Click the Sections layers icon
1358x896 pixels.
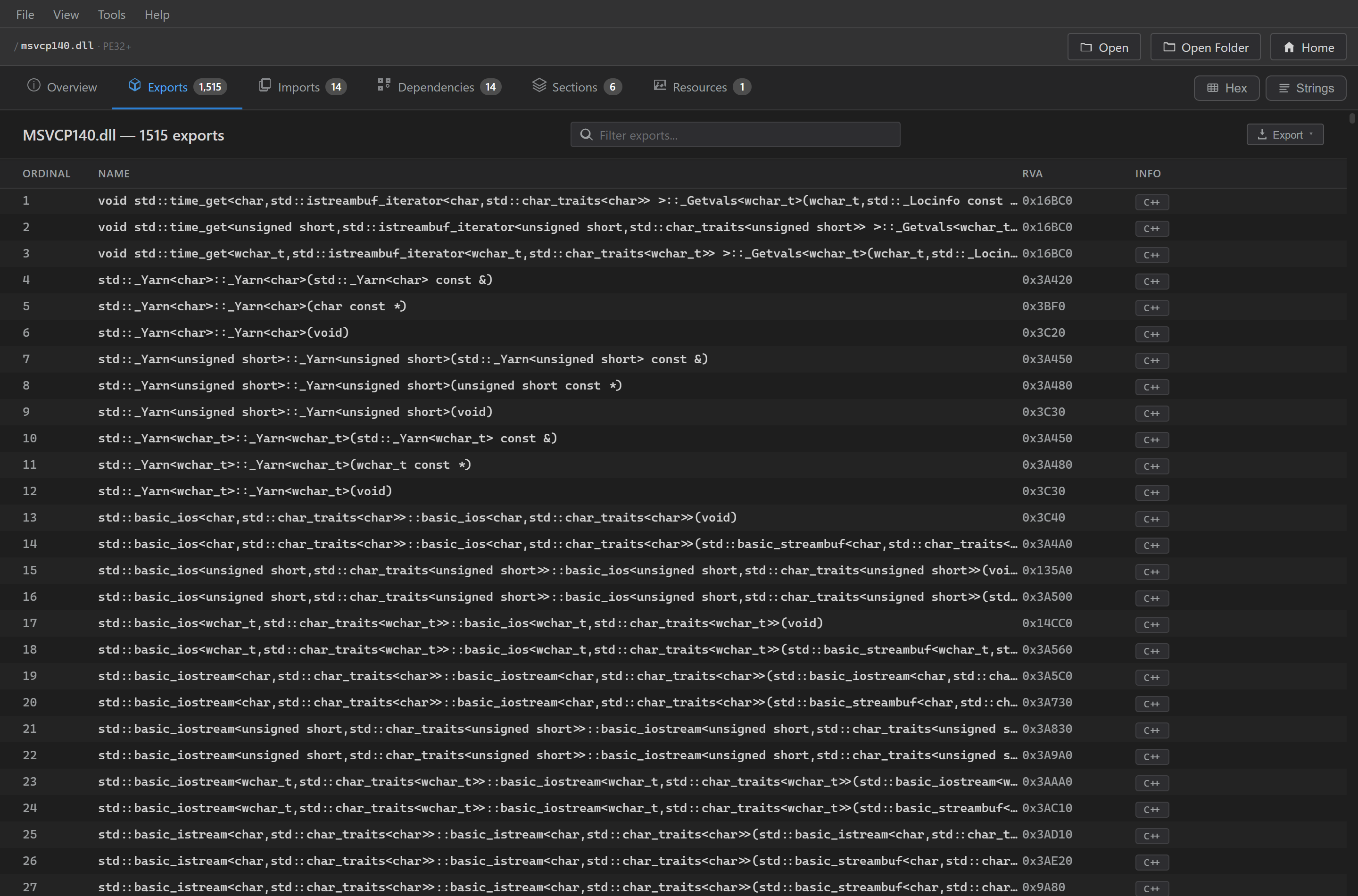pyautogui.click(x=539, y=85)
